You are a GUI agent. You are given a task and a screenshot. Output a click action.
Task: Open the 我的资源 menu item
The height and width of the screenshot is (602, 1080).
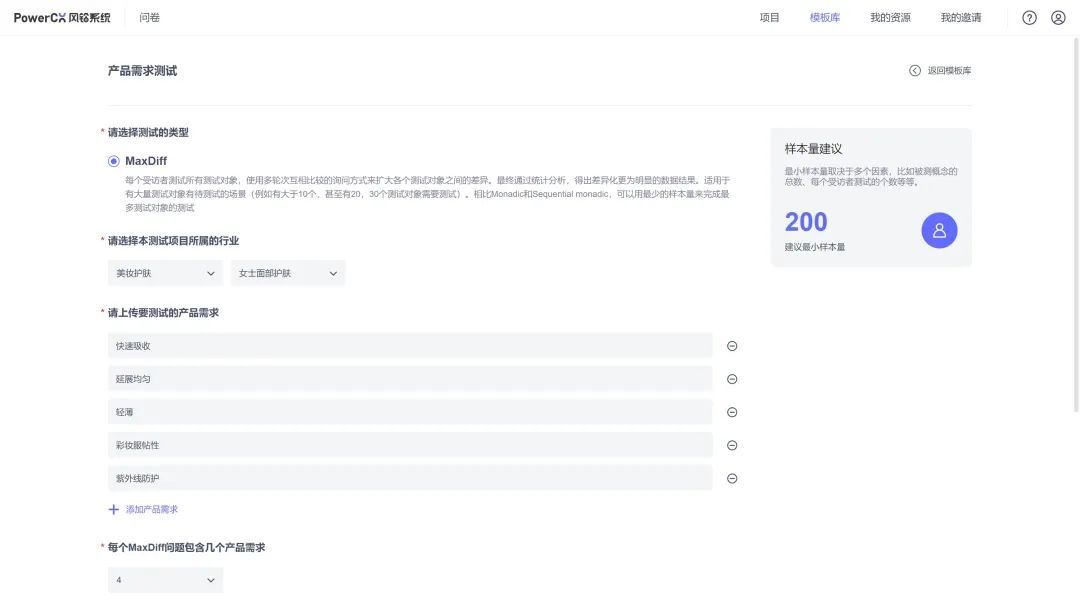point(890,18)
